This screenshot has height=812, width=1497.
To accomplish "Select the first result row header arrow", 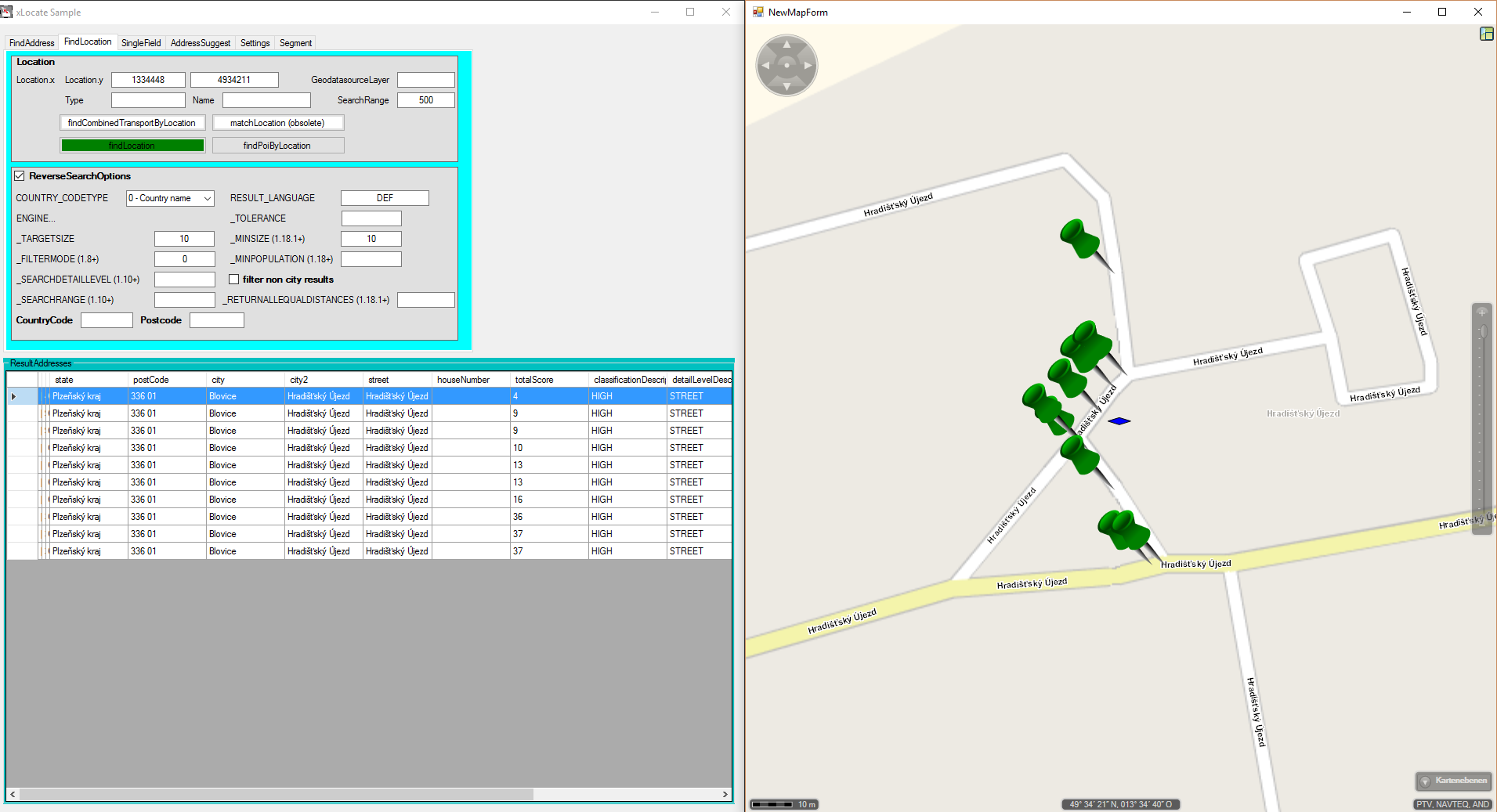I will tap(14, 396).
